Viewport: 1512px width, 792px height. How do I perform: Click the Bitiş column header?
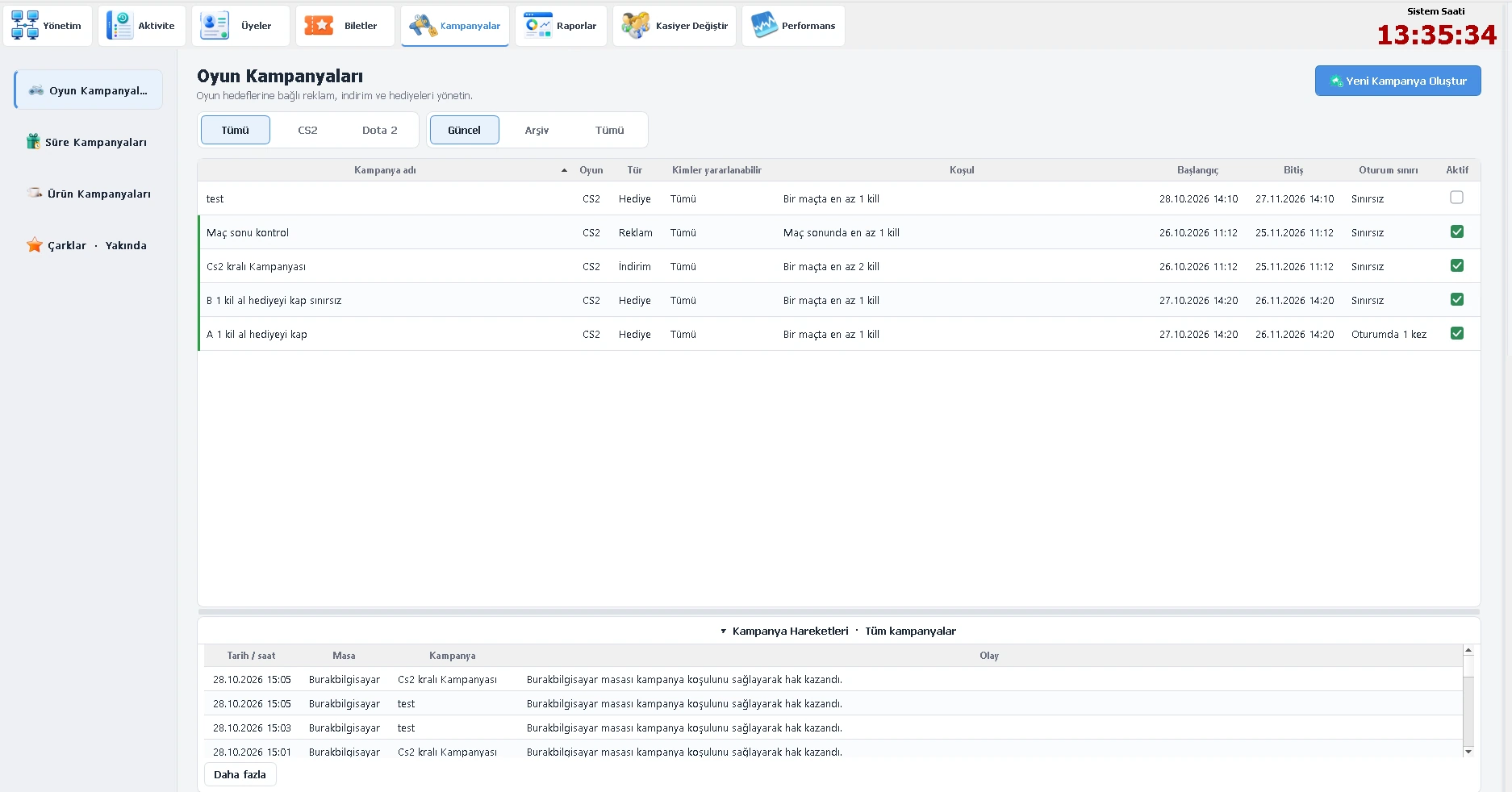point(1293,170)
